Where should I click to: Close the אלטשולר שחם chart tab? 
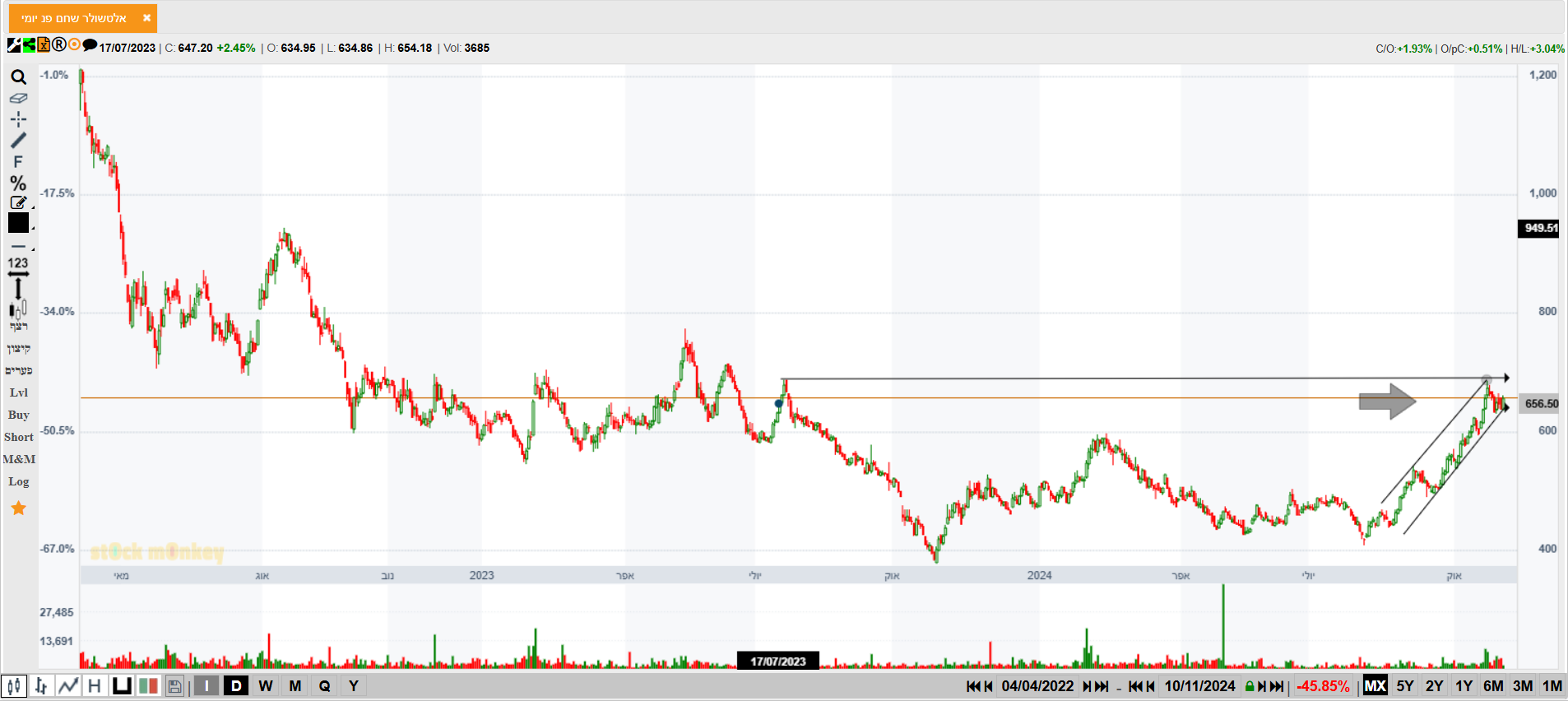click(x=146, y=18)
